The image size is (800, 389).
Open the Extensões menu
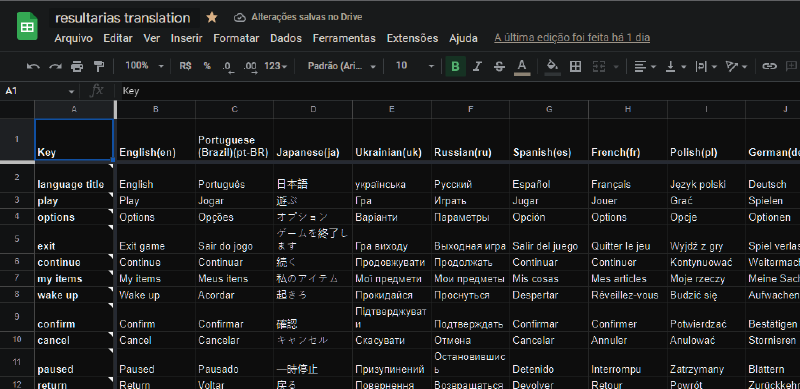click(412, 38)
